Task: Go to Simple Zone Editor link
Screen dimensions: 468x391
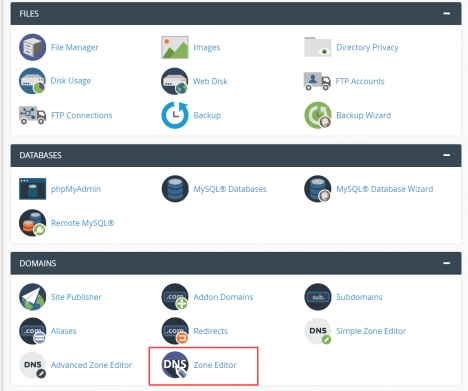Action: point(371,331)
